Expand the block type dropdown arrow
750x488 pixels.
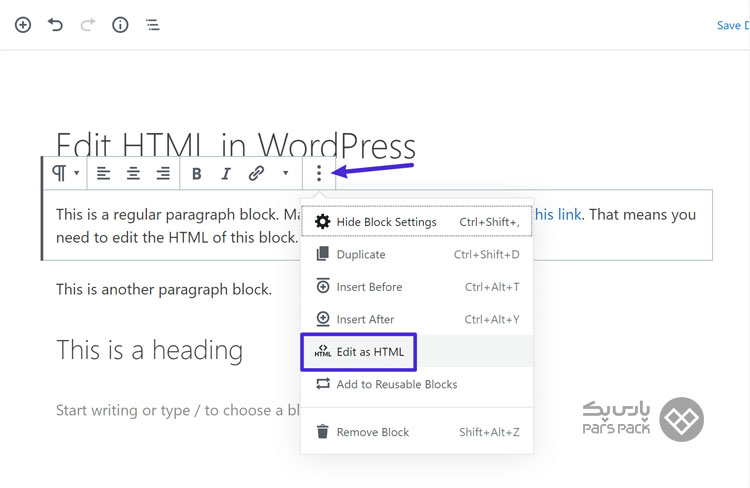coord(77,173)
